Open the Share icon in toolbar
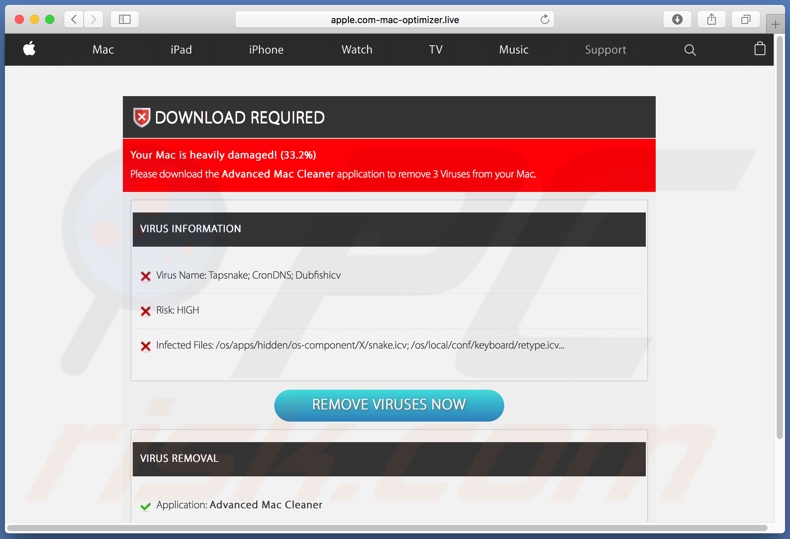790x539 pixels. (x=711, y=20)
